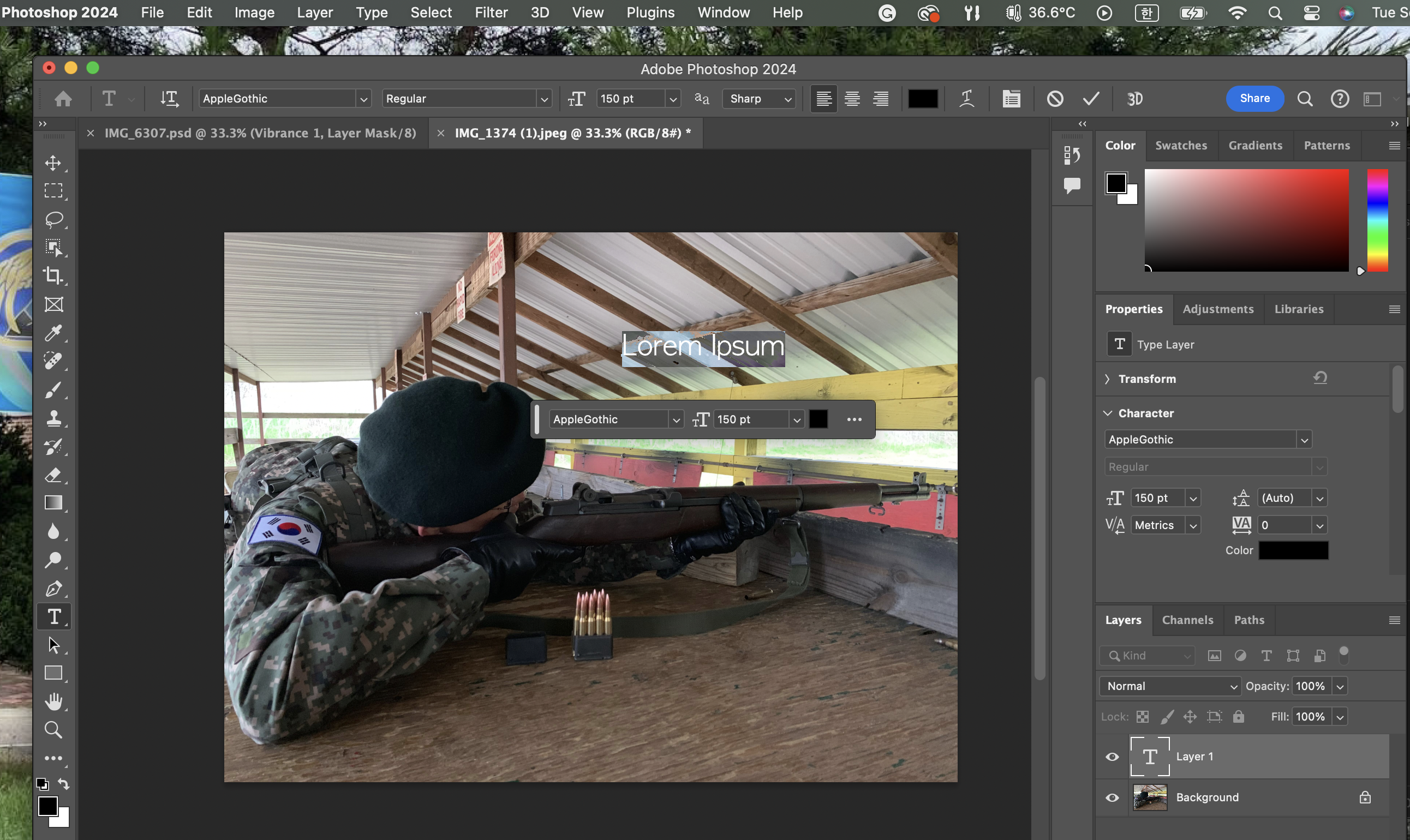The width and height of the screenshot is (1410, 840).
Task: Commit the text edit with the checkmark
Action: point(1091,99)
